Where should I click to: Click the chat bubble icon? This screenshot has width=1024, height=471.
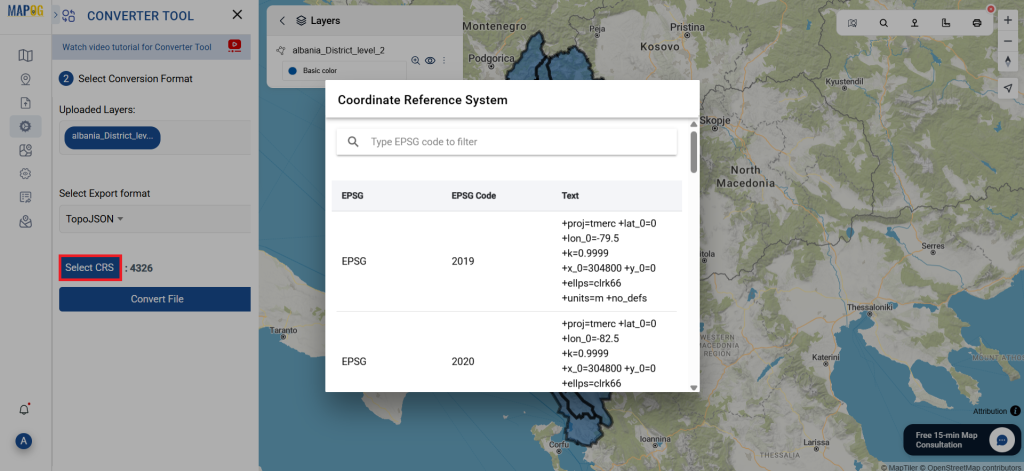[x=1002, y=440]
